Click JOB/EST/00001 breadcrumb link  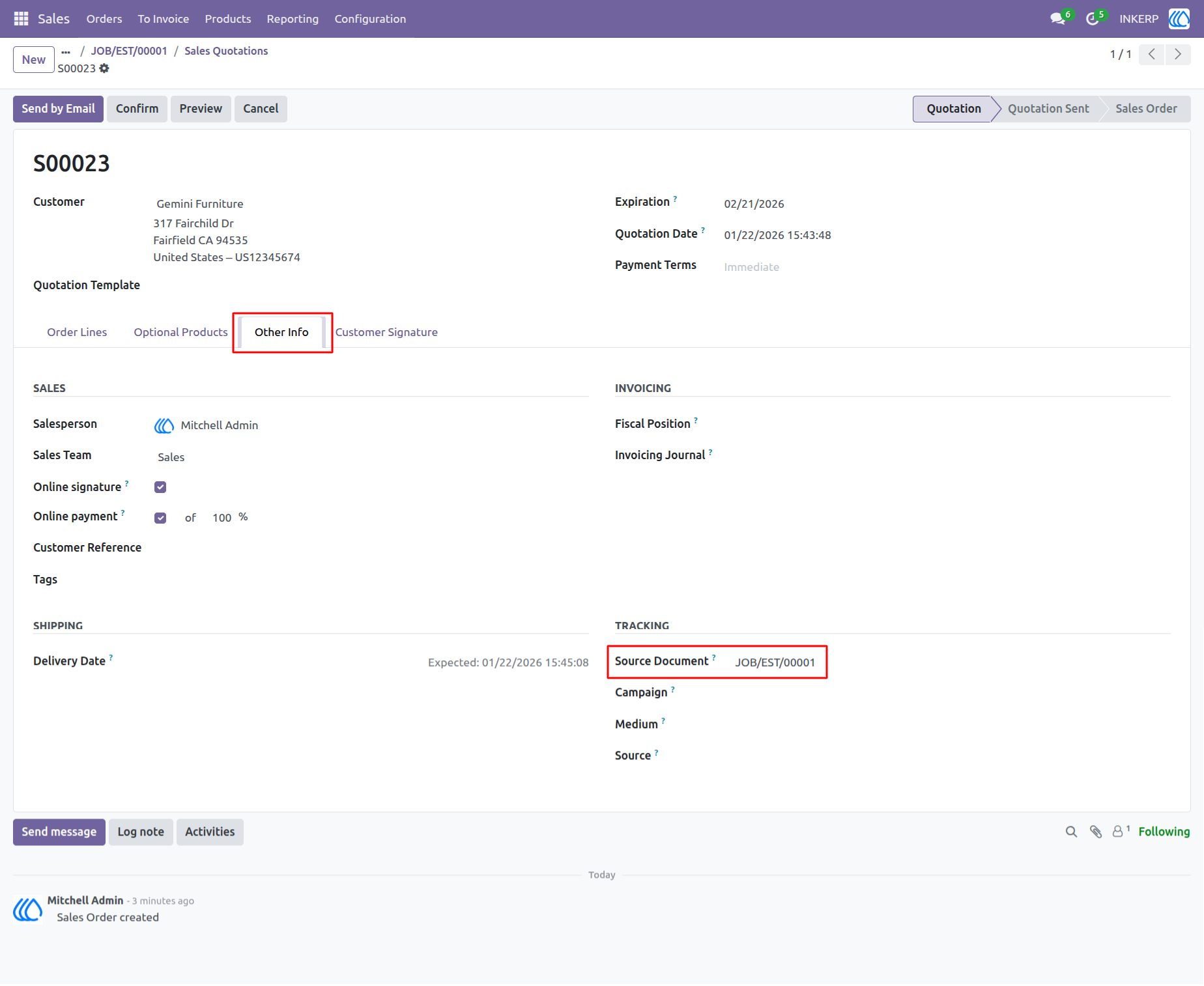click(129, 51)
